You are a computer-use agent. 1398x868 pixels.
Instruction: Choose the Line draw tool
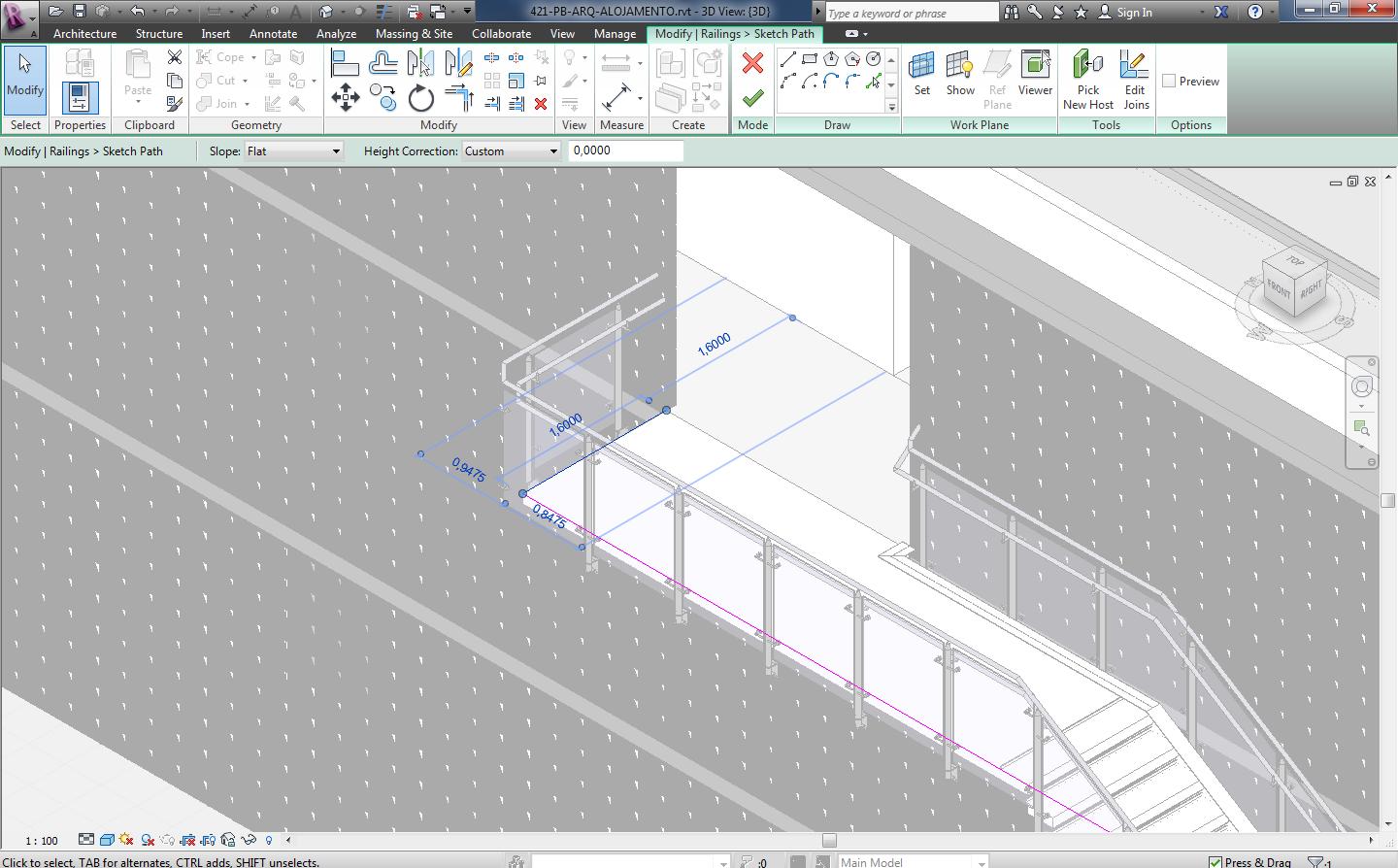(788, 58)
